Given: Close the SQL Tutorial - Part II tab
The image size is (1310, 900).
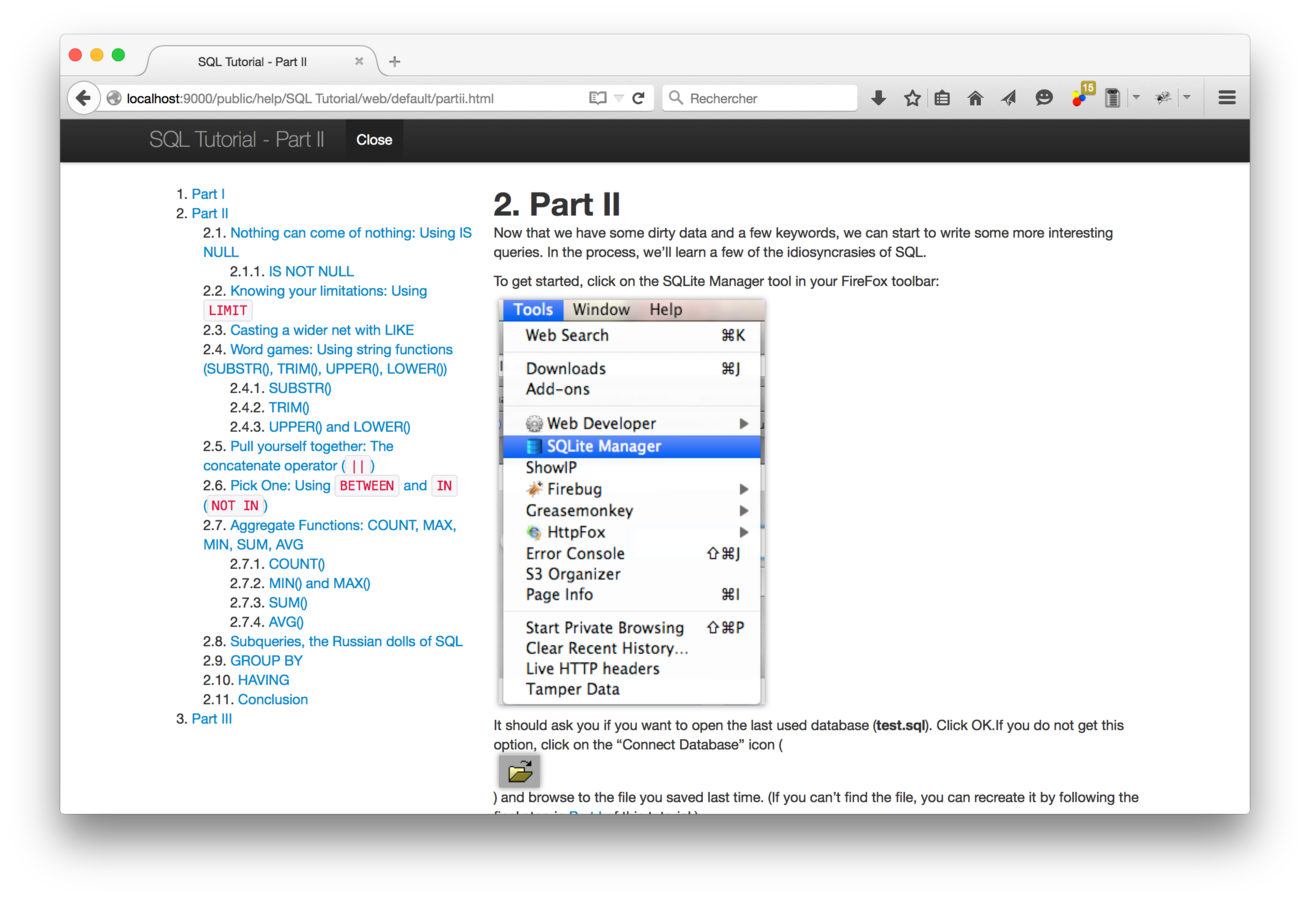Looking at the screenshot, I should (x=359, y=61).
